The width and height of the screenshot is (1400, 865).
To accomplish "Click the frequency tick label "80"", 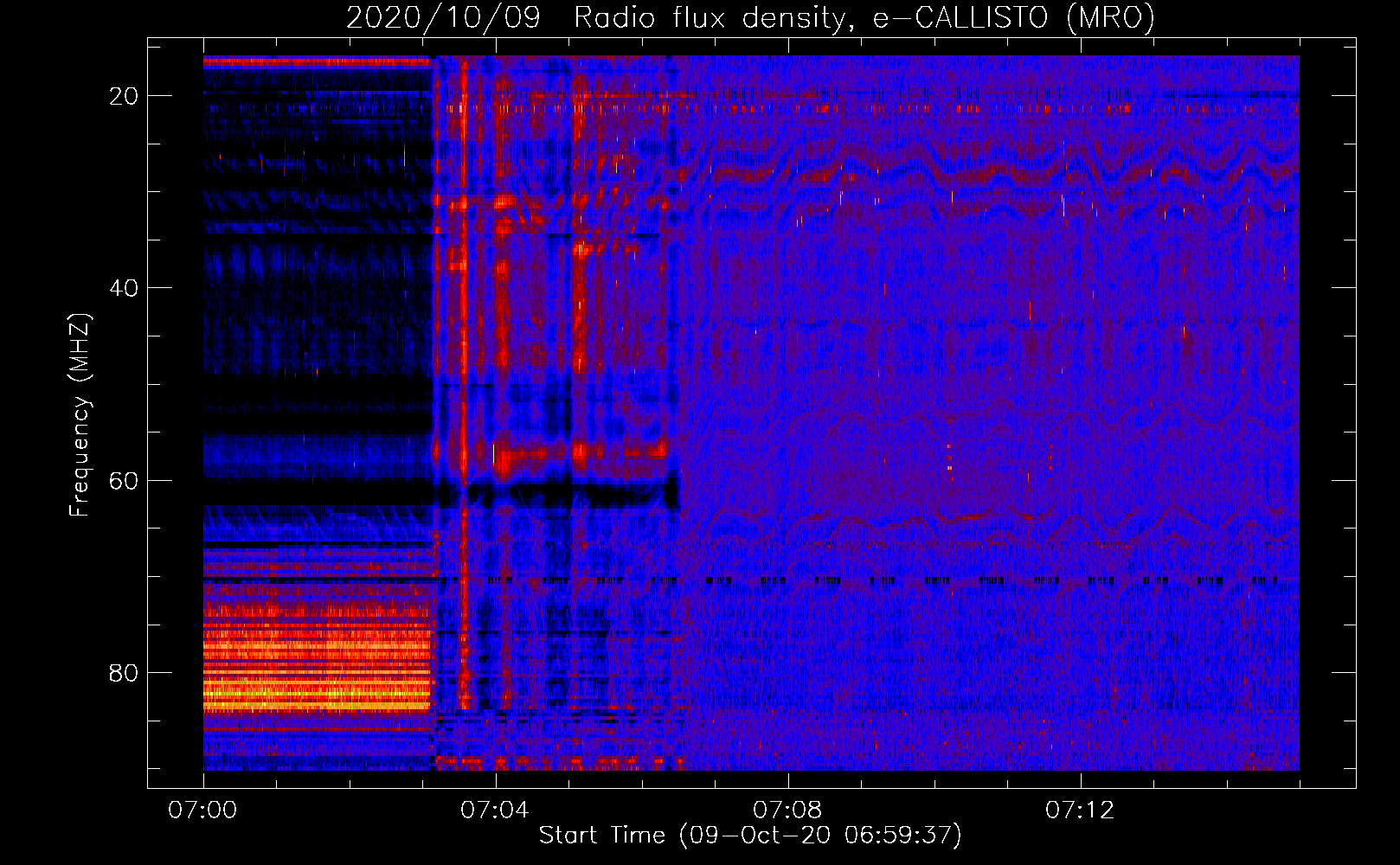I will (124, 672).
